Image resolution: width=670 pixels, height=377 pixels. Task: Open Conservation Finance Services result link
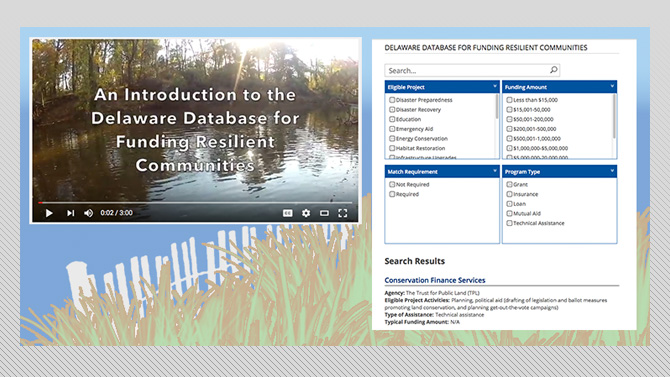(x=435, y=280)
